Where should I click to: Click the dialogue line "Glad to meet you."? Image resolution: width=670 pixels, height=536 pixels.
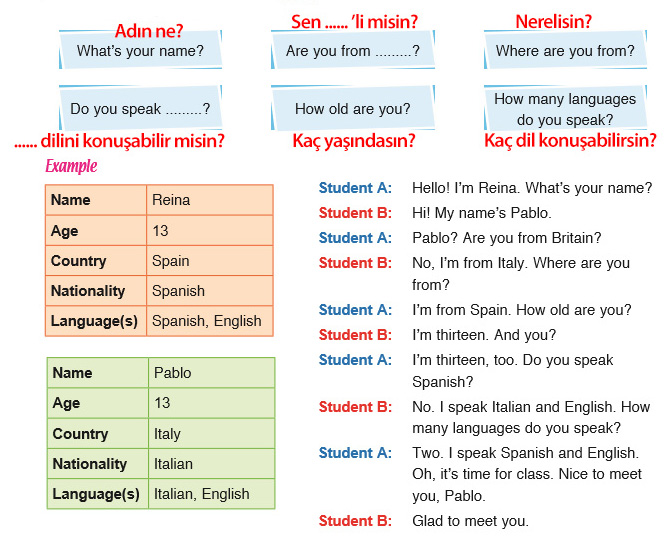pos(470,521)
